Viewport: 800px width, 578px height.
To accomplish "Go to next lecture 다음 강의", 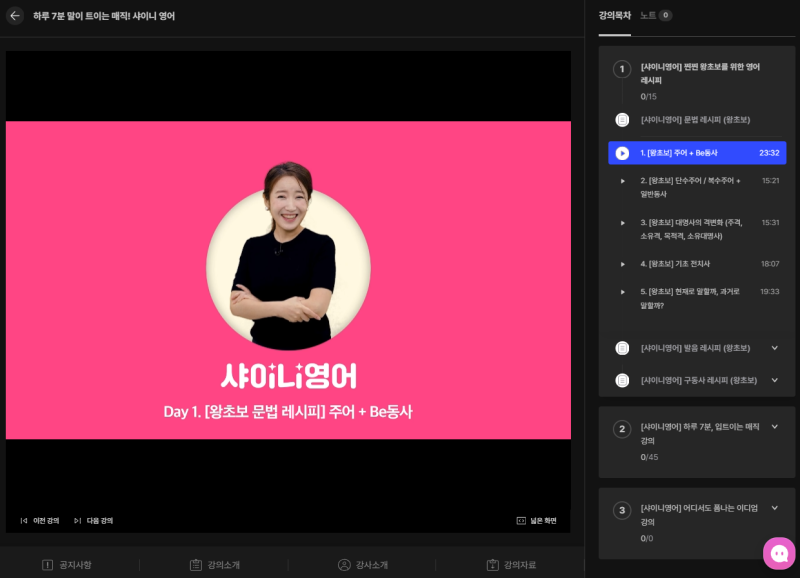I will coord(93,521).
